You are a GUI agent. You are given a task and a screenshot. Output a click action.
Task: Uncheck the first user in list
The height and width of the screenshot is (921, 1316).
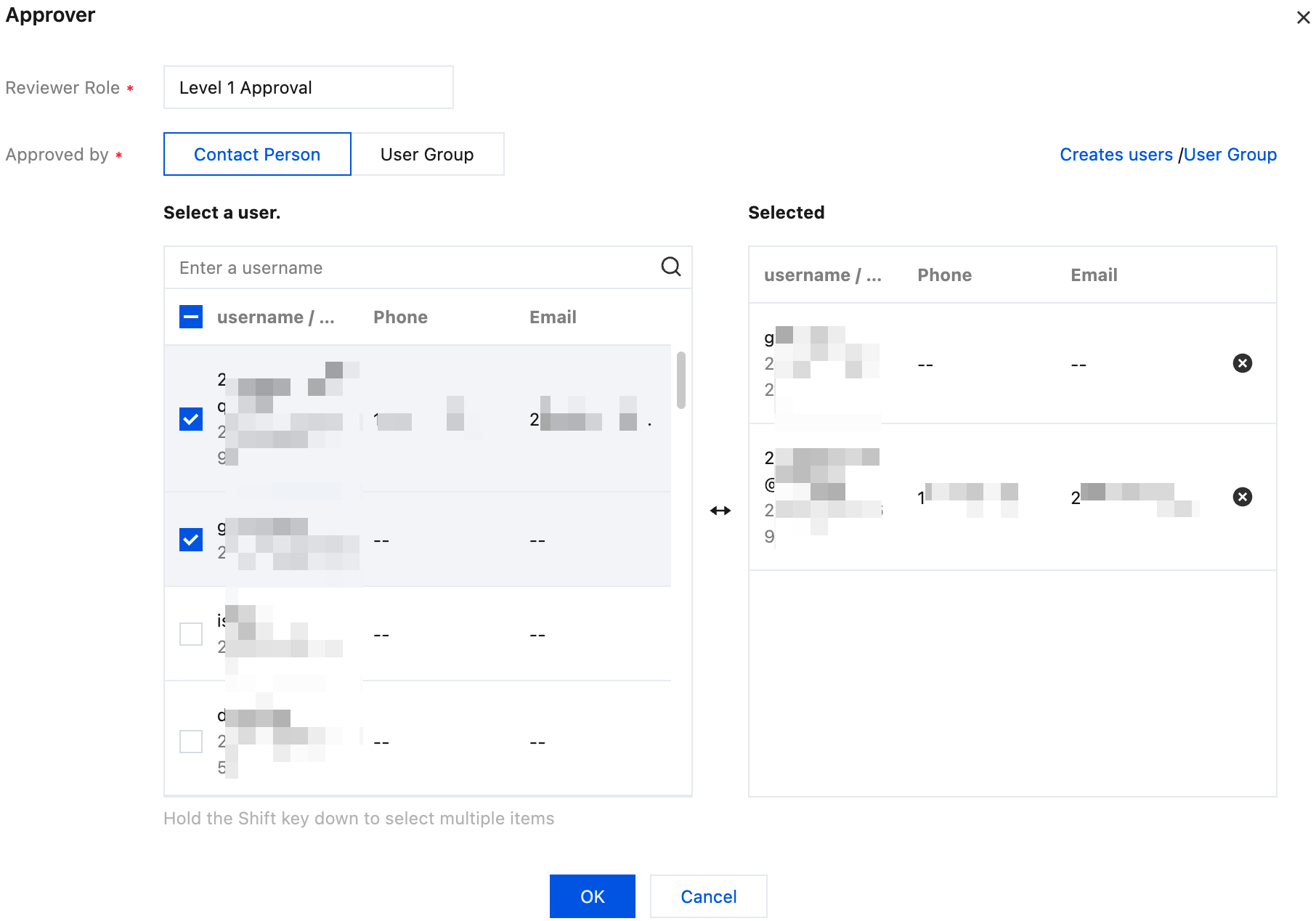[191, 419]
